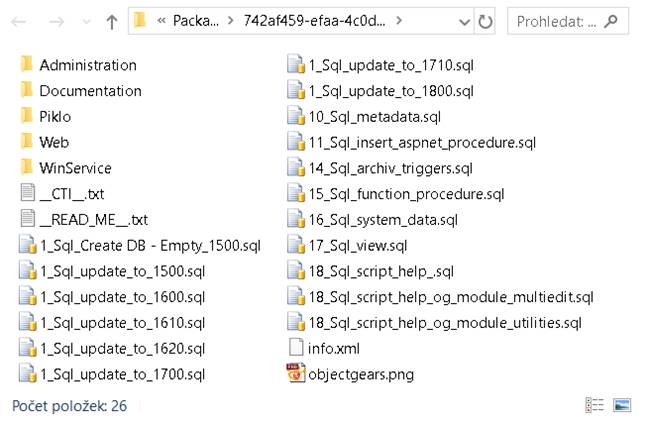Open address bar history dropdown
Viewport: 648px width, 425px height.
pyautogui.click(x=465, y=20)
